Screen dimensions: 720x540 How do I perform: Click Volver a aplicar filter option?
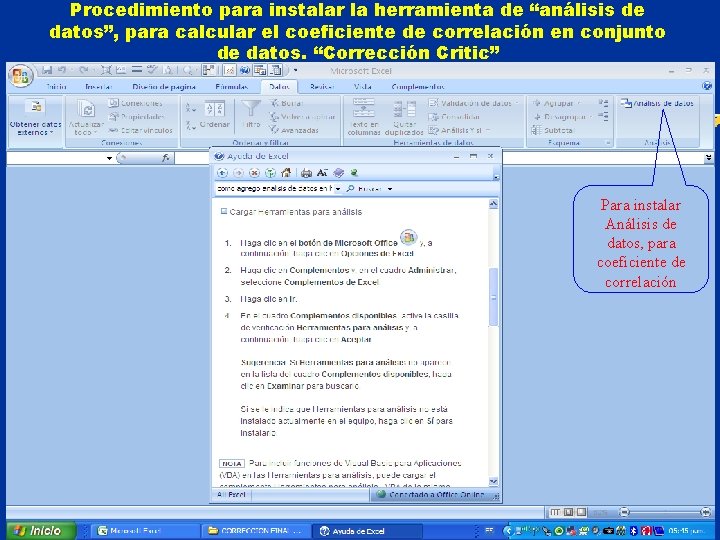coord(302,117)
